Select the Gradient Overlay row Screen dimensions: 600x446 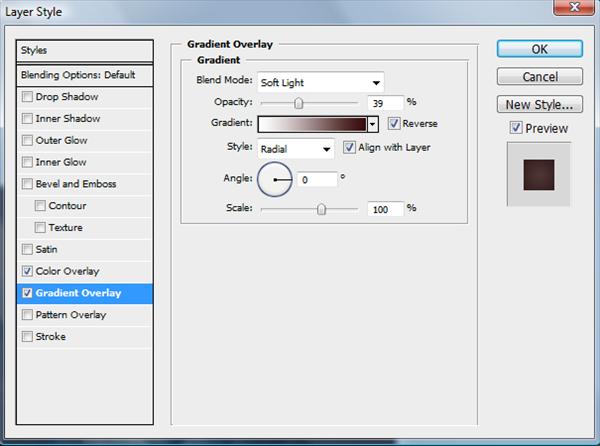tap(85, 293)
